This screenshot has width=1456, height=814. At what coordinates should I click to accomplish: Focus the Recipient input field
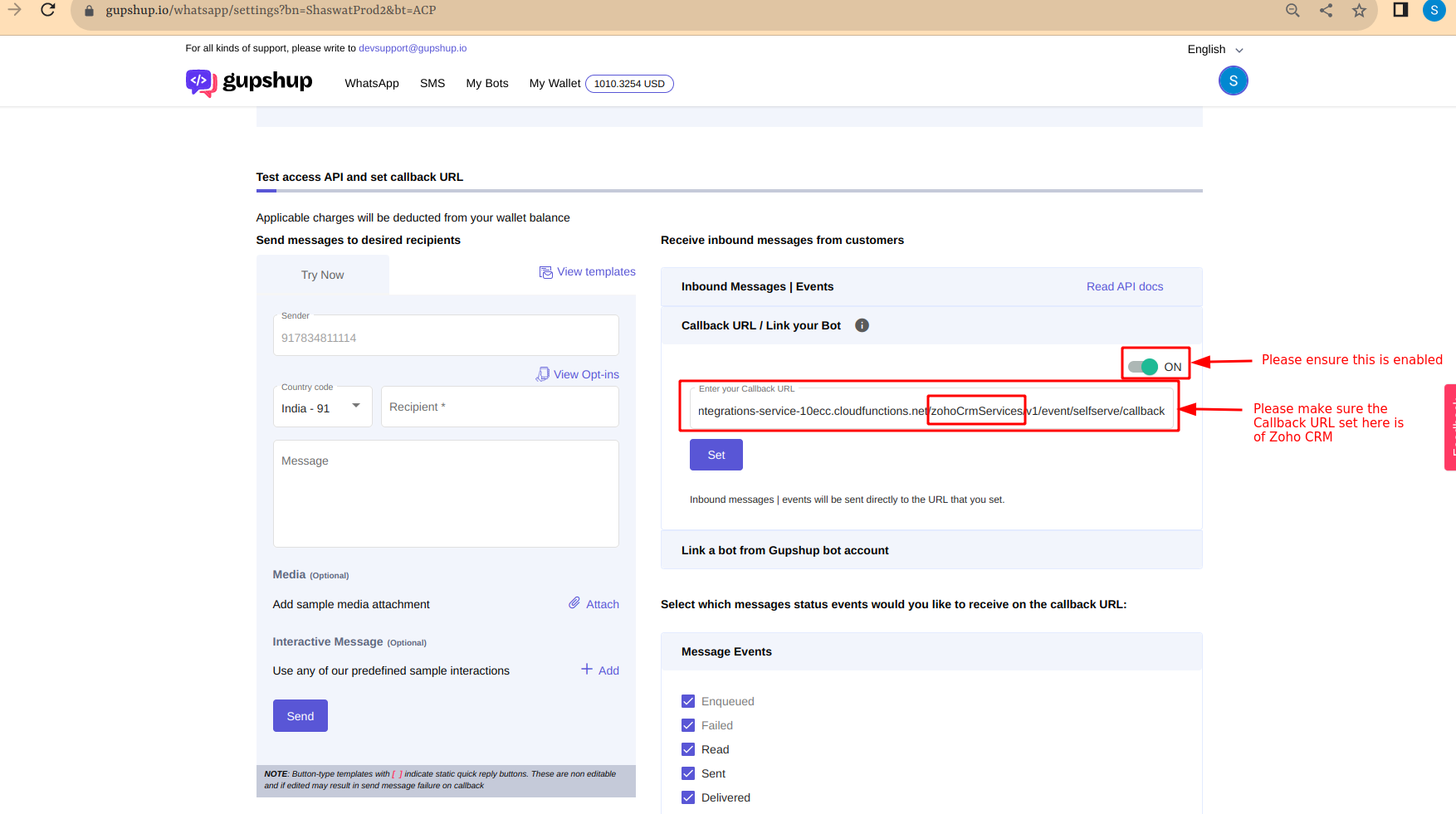click(500, 407)
